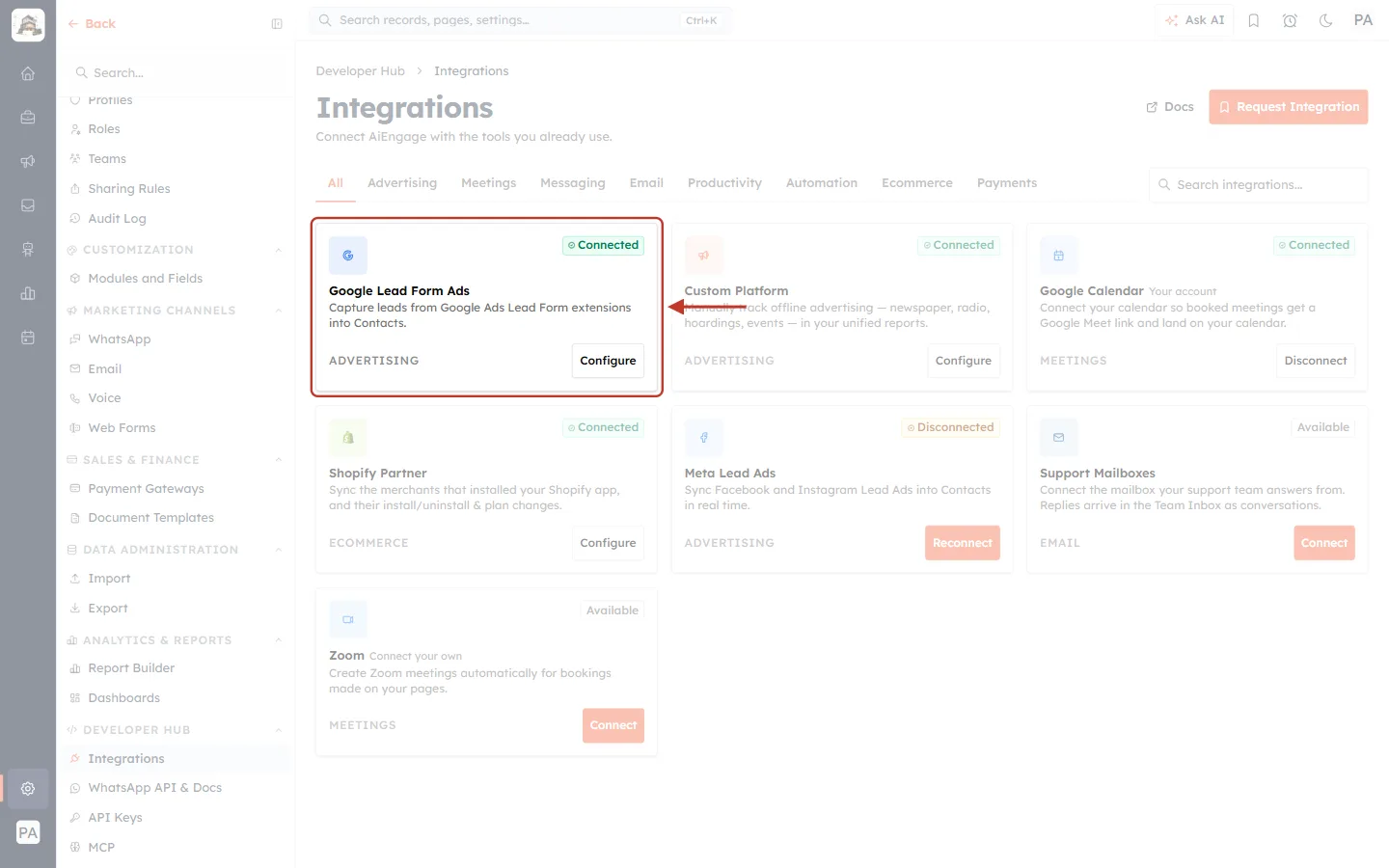Open WhatsApp API & Docs in sidebar
This screenshot has height=868, width=1389.
[x=154, y=788]
